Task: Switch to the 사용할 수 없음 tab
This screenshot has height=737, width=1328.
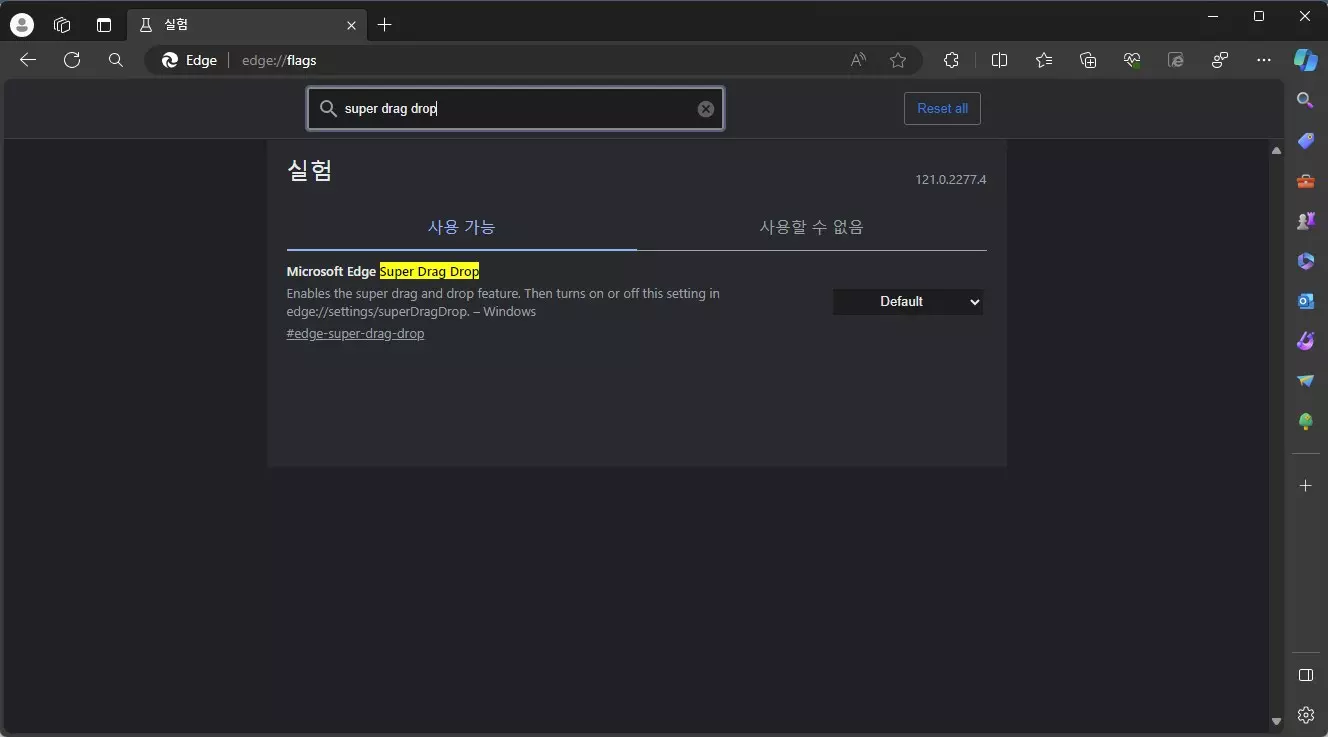Action: 810,227
